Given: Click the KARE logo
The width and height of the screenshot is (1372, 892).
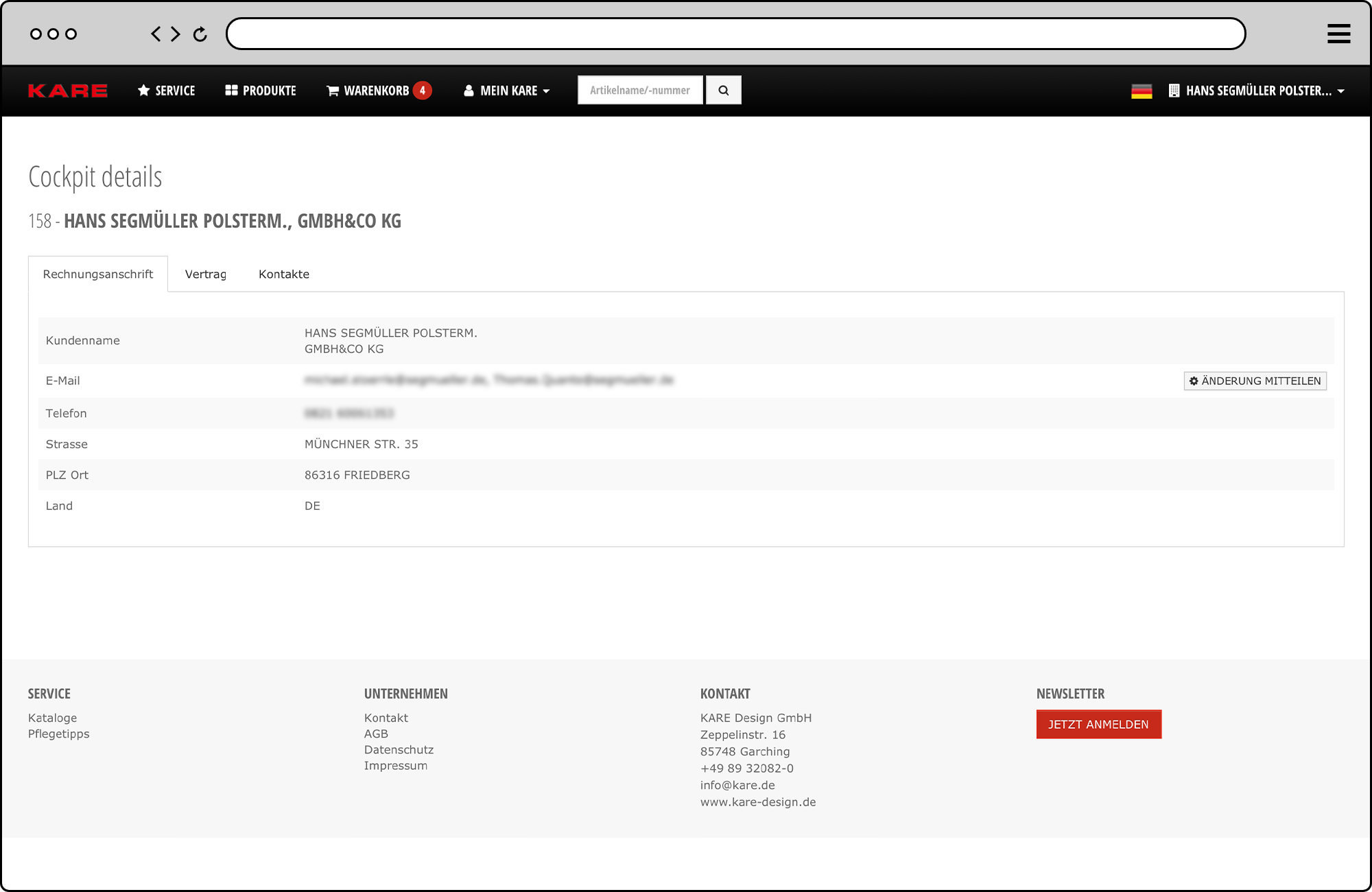Looking at the screenshot, I should click(67, 91).
